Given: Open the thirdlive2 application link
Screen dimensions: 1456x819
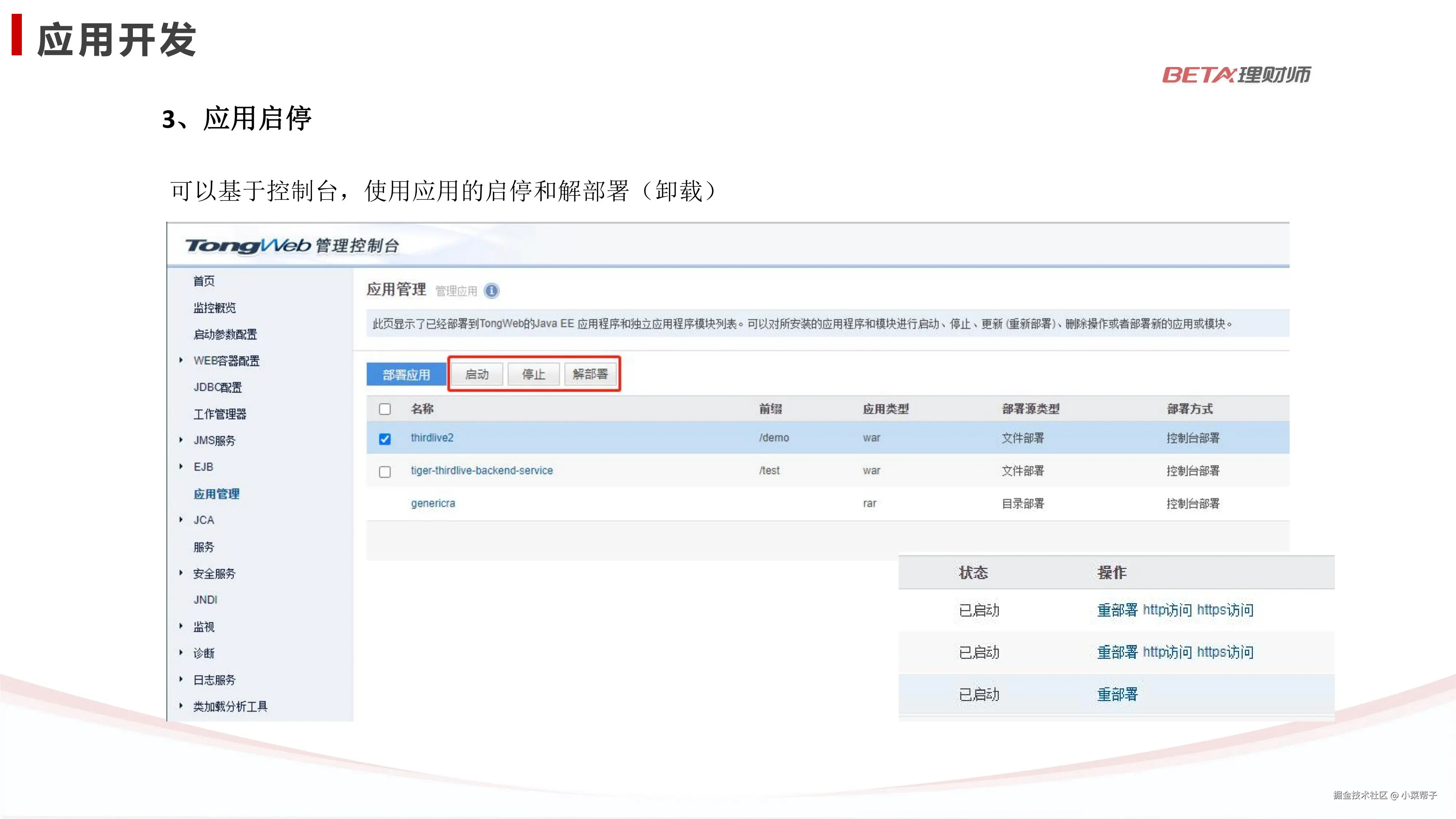Looking at the screenshot, I should tap(432, 438).
